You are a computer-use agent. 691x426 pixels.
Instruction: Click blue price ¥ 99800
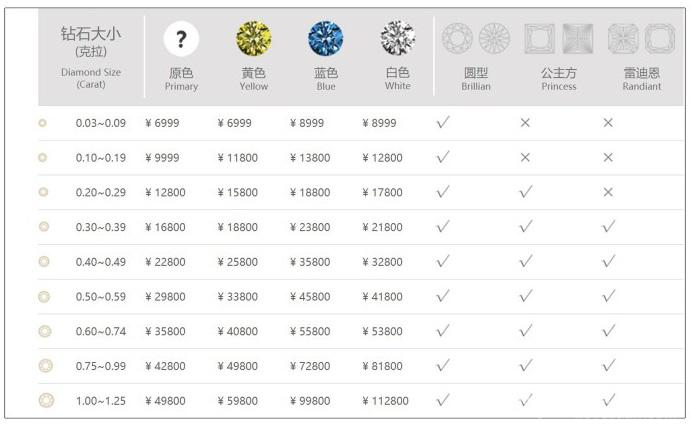[310, 401]
